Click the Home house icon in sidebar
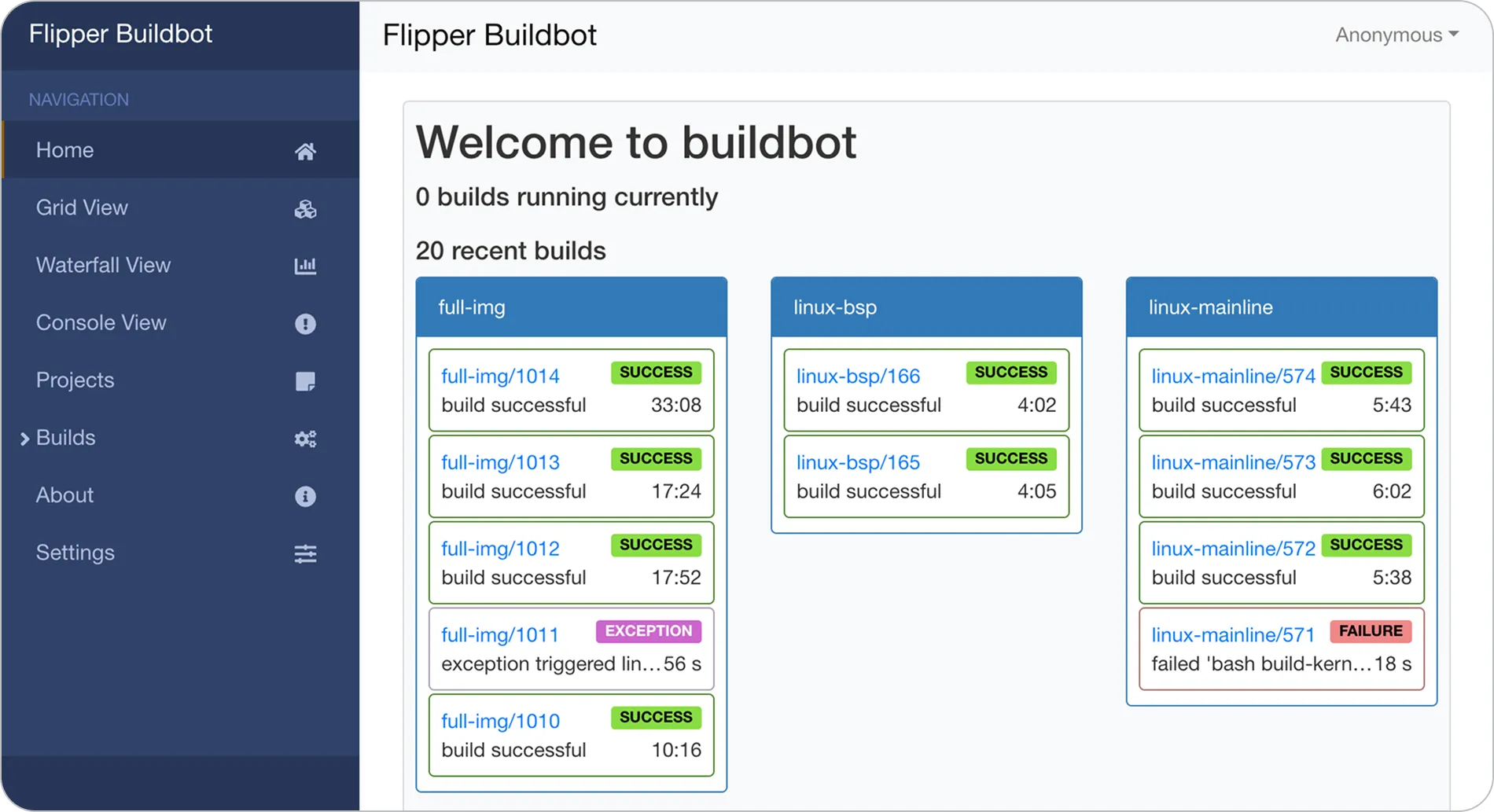The image size is (1494, 812). pos(305,151)
